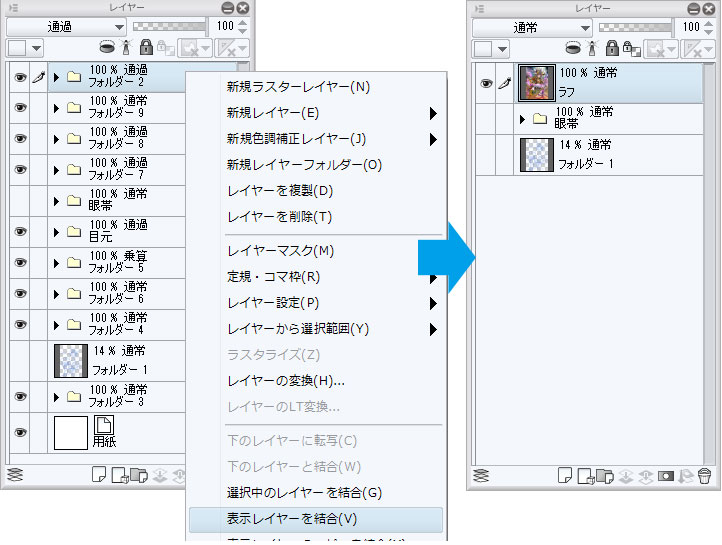Click opacity slider in left layer panel

coord(169,27)
